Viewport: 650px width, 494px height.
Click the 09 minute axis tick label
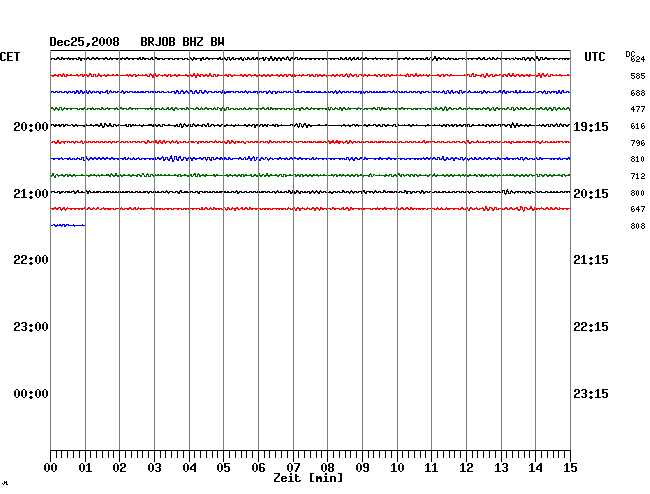click(x=362, y=468)
